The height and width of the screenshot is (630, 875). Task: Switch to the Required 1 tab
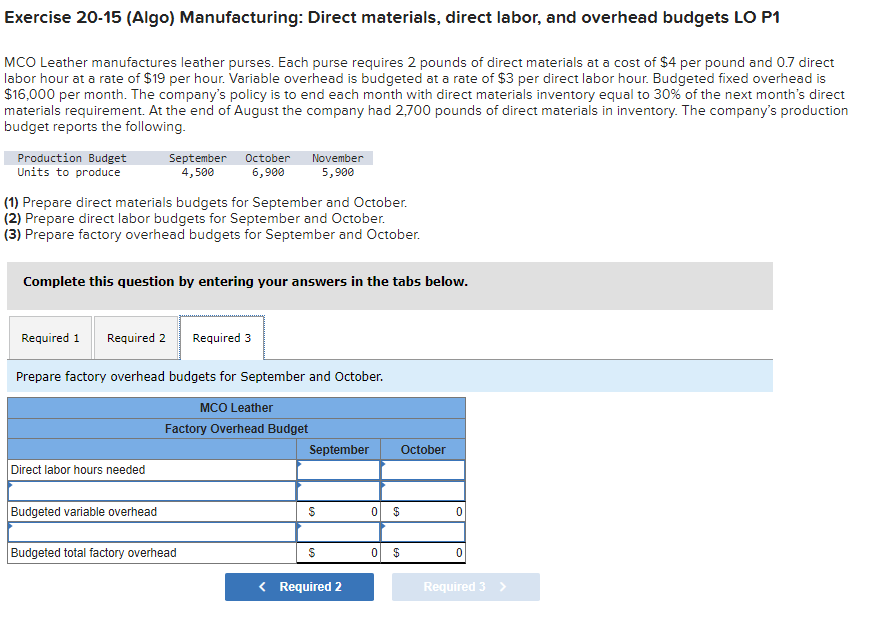point(50,338)
